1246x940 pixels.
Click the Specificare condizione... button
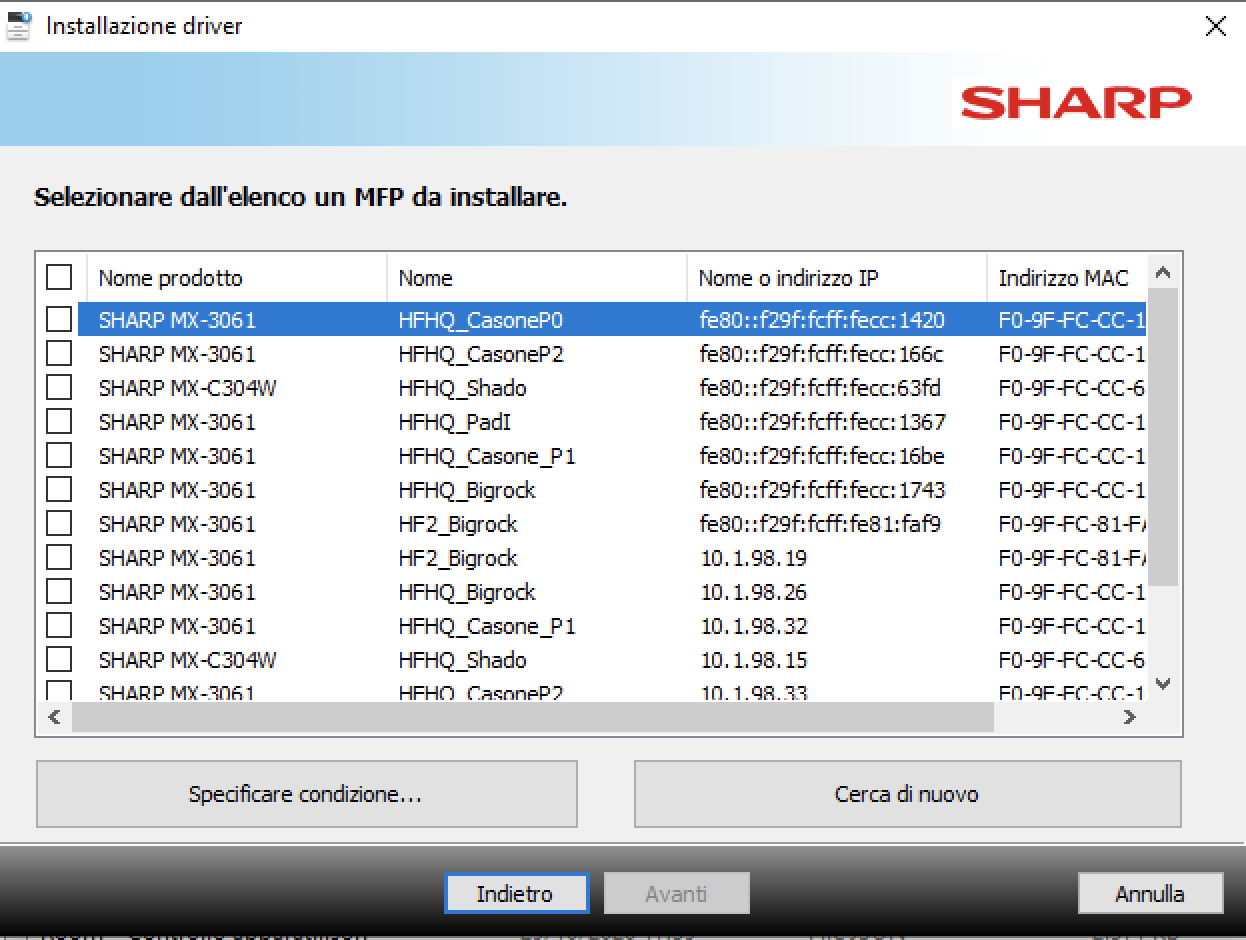(x=306, y=794)
